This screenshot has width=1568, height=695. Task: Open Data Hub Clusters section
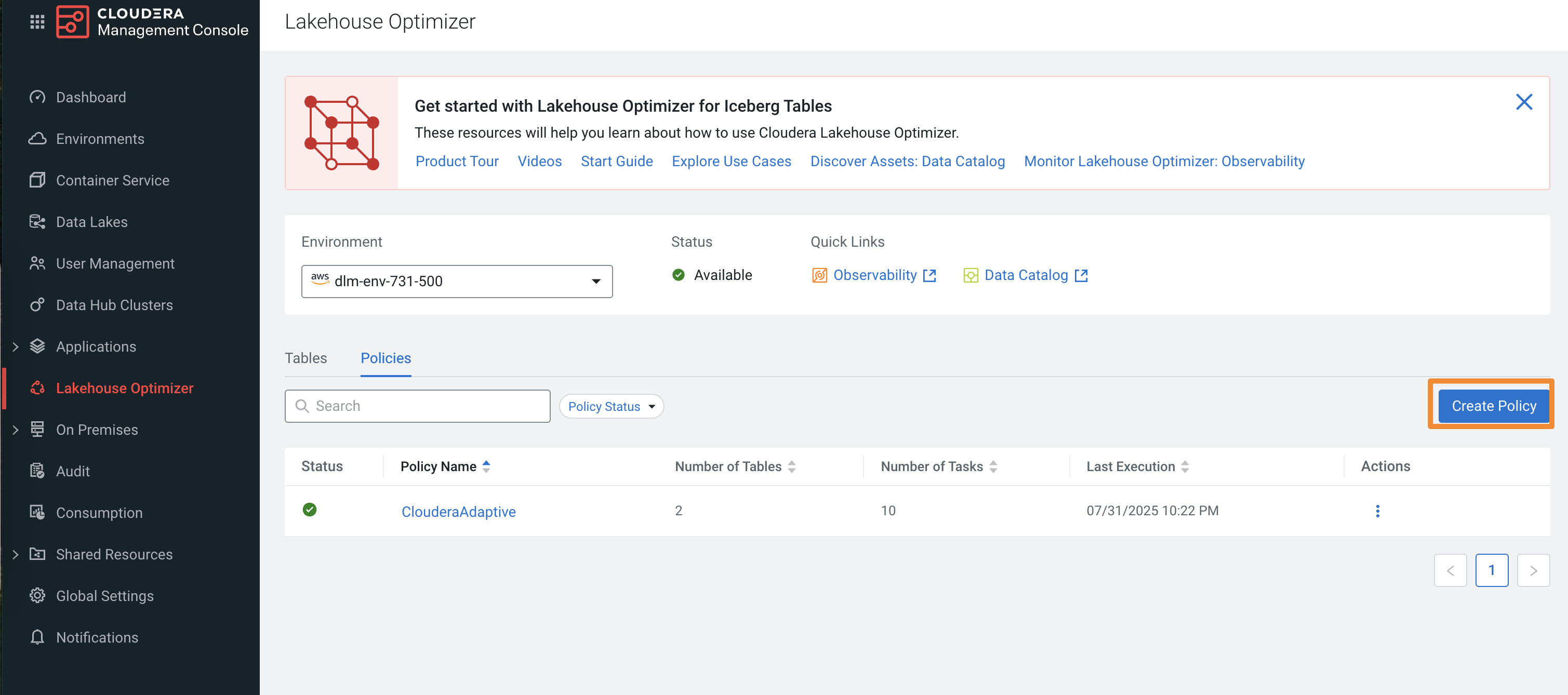[115, 304]
